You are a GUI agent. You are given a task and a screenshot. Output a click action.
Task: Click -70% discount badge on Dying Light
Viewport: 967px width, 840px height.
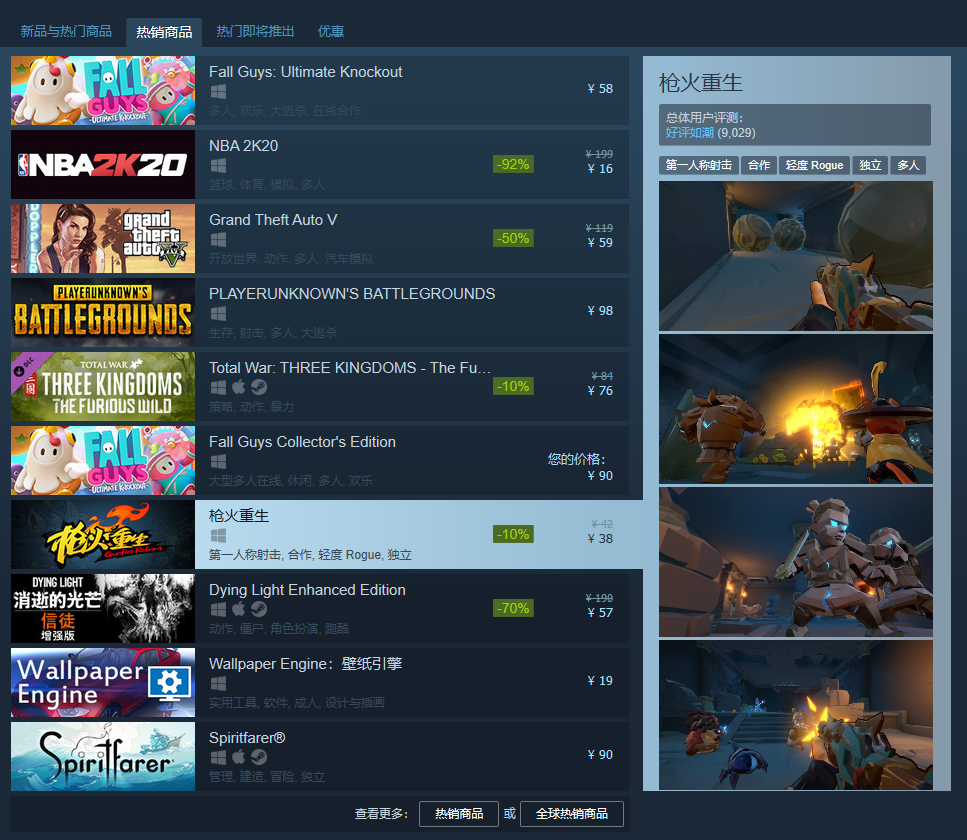coord(513,609)
